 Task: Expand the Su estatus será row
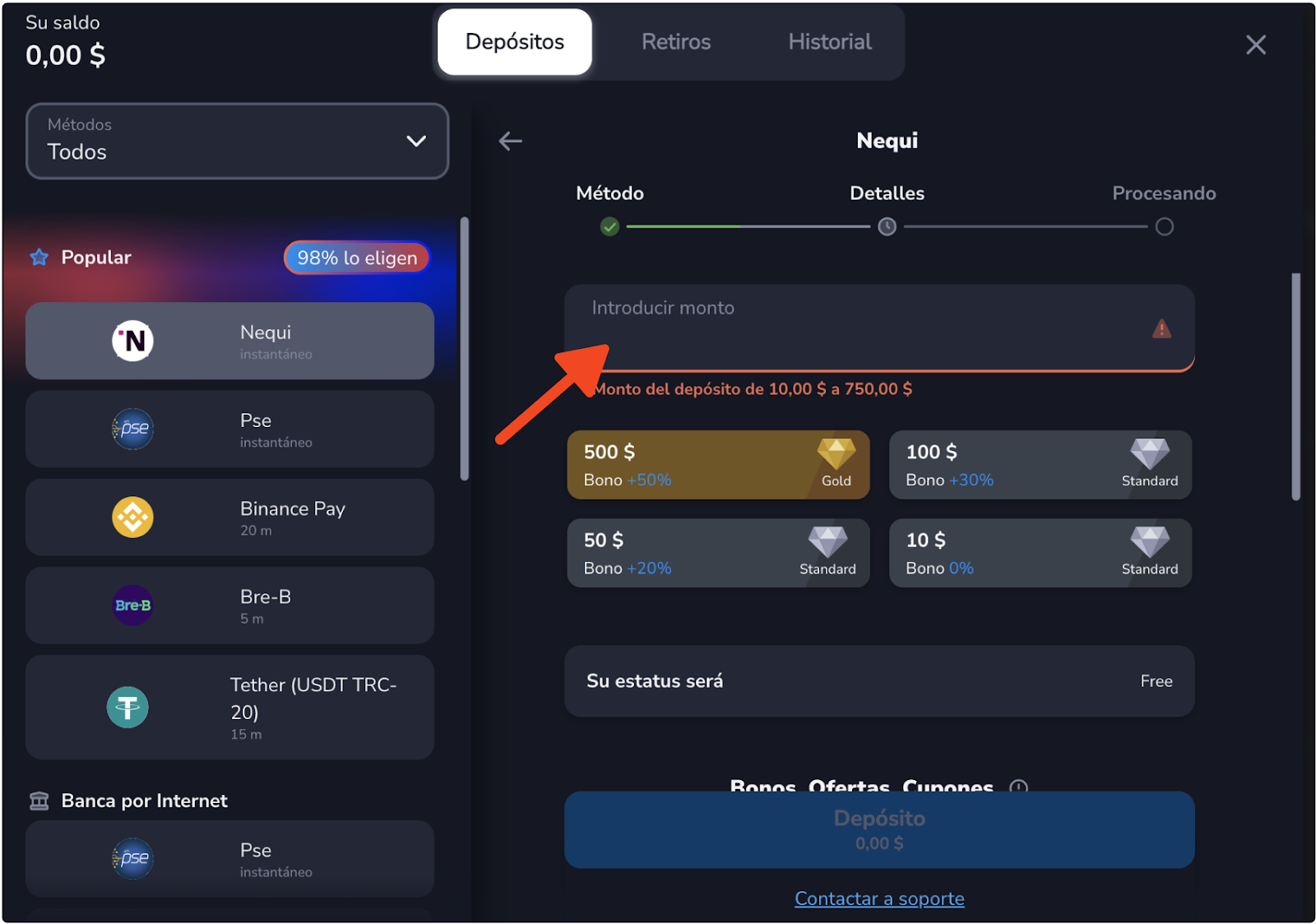point(878,681)
